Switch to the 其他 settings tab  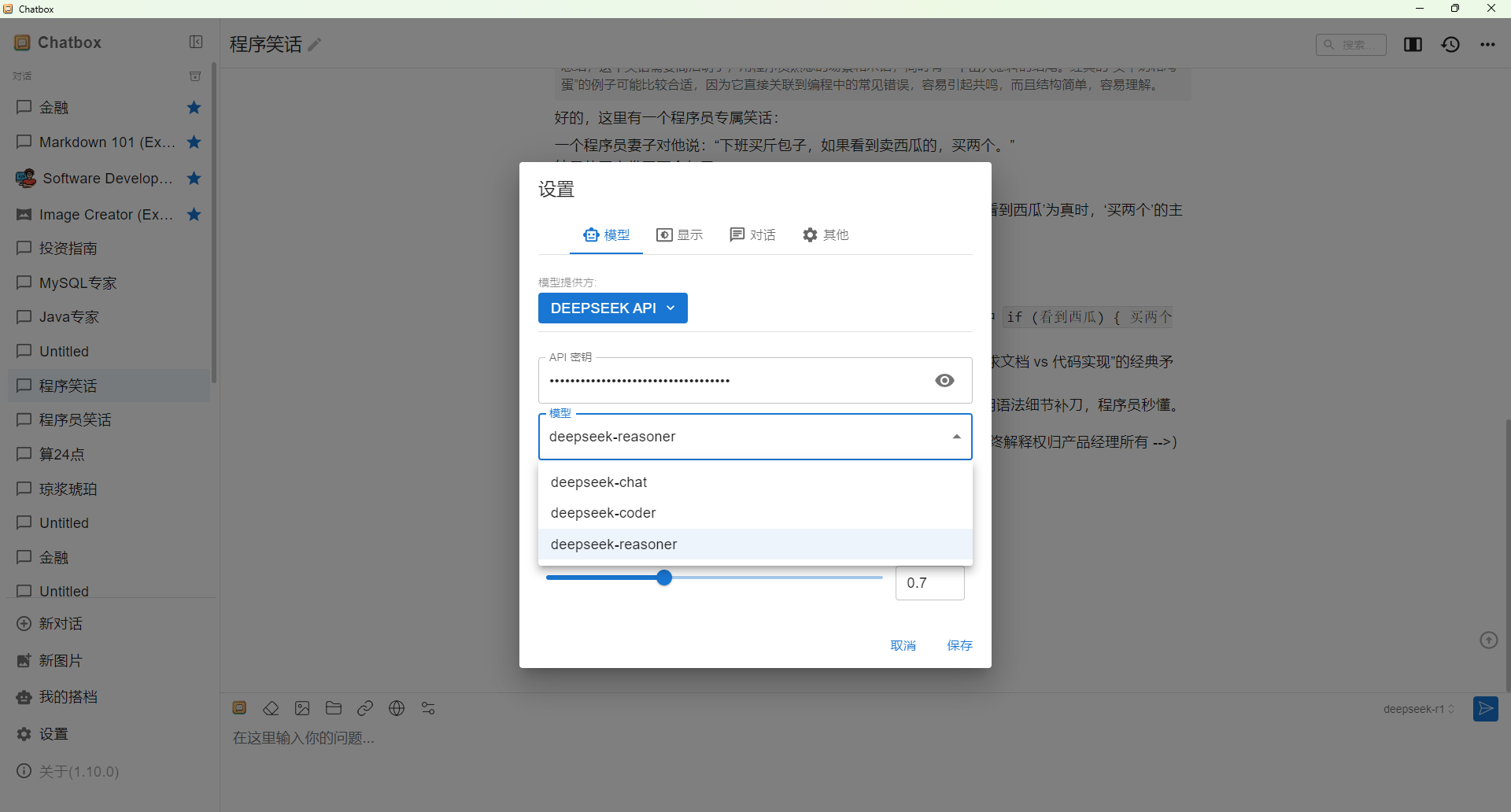(826, 235)
